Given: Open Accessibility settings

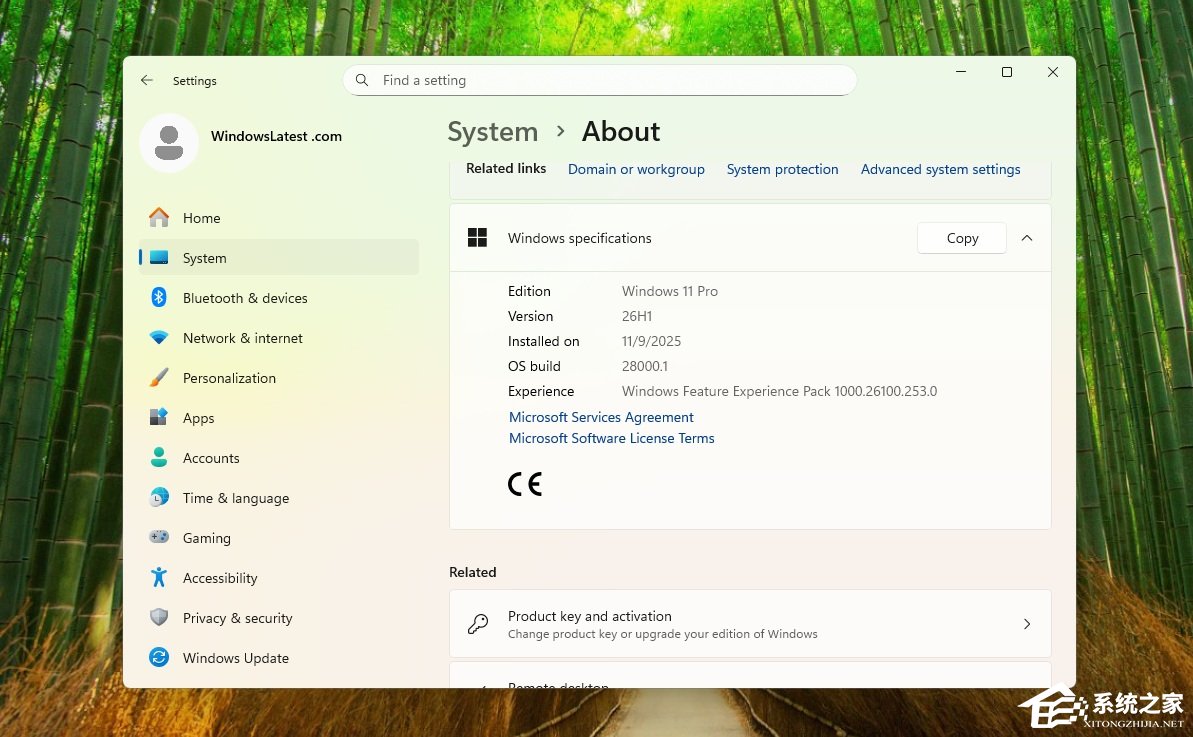Looking at the screenshot, I should (x=278, y=577).
